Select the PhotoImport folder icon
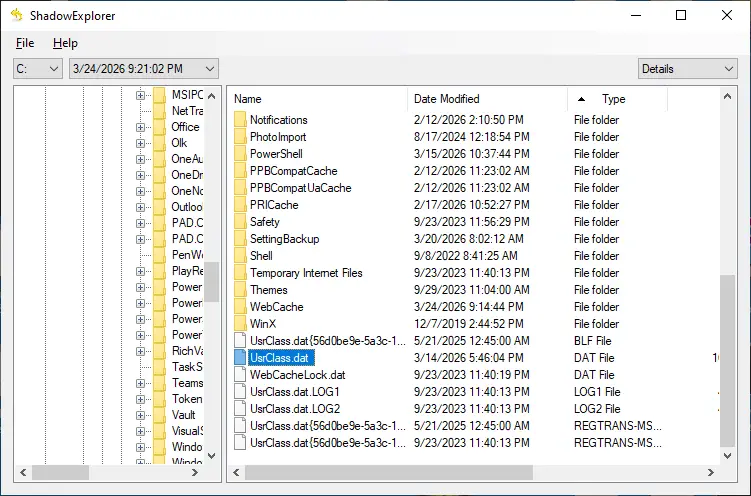Viewport: 751px width, 496px height. point(240,137)
